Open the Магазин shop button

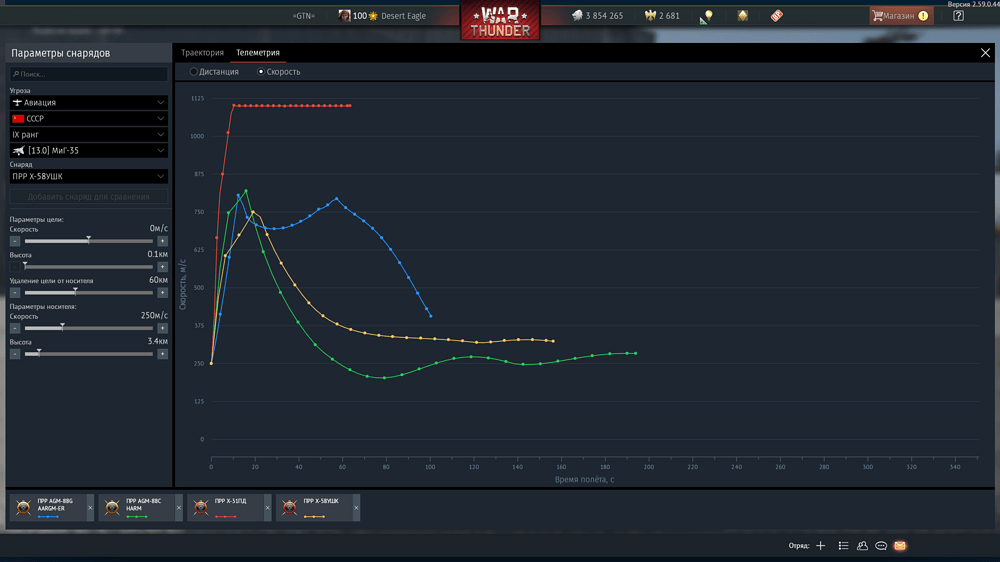click(x=901, y=15)
